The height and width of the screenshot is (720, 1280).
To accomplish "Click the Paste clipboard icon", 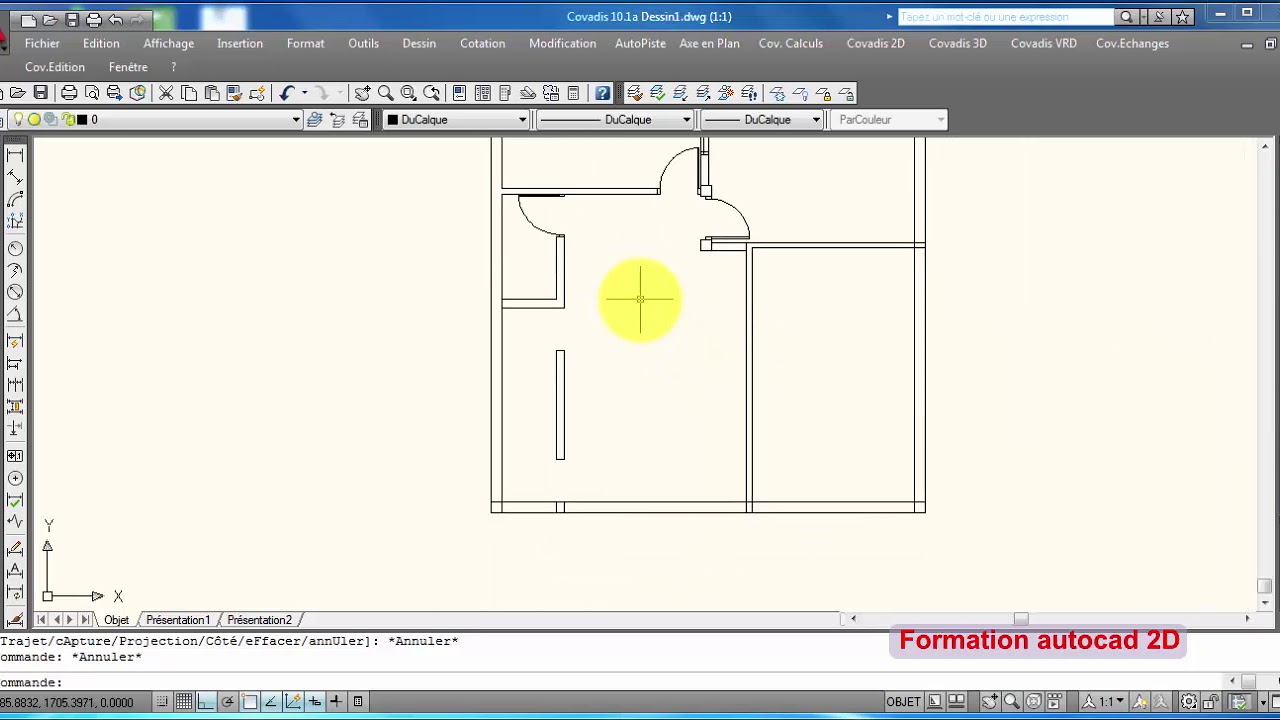I will [212, 93].
